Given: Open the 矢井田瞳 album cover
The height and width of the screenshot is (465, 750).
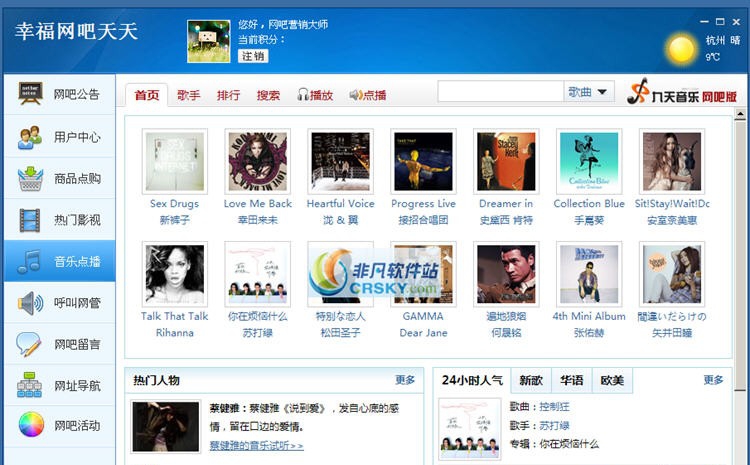Looking at the screenshot, I should tap(672, 274).
